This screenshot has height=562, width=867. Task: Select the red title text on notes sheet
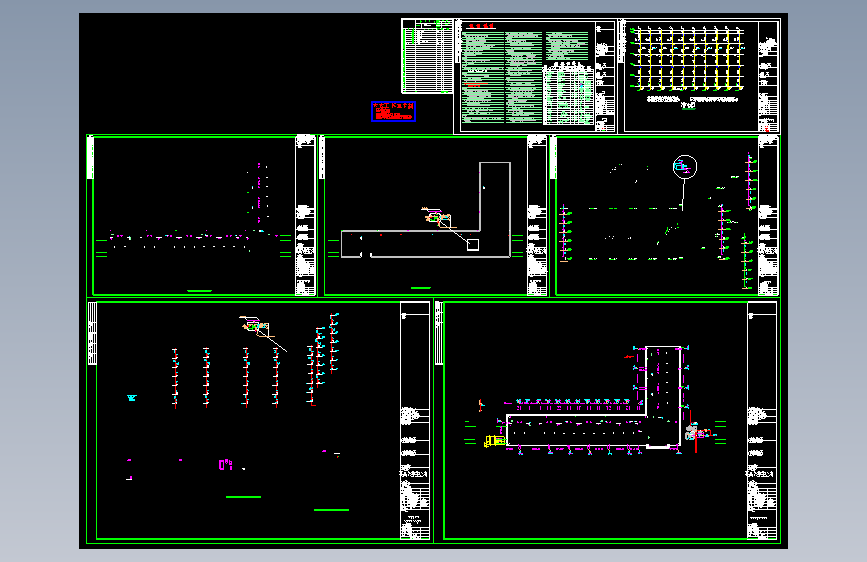tap(480, 26)
